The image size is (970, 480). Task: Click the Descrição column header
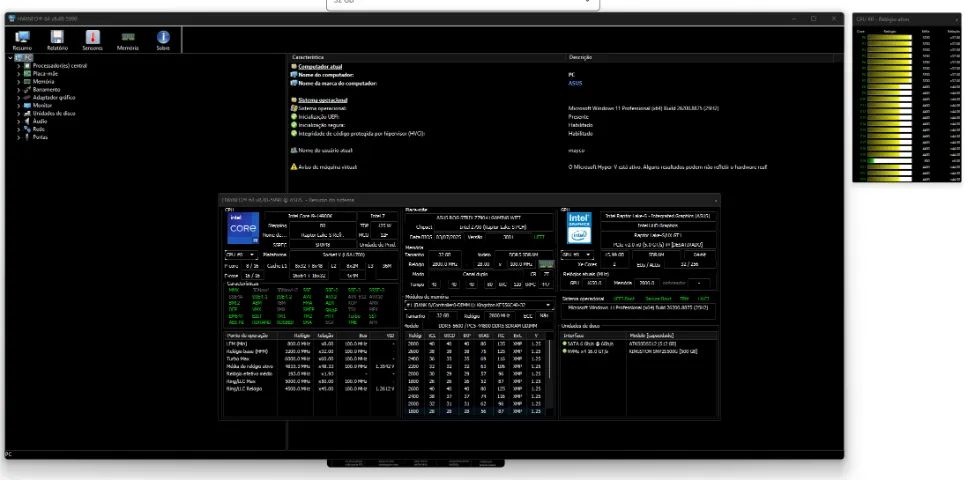(x=700, y=58)
